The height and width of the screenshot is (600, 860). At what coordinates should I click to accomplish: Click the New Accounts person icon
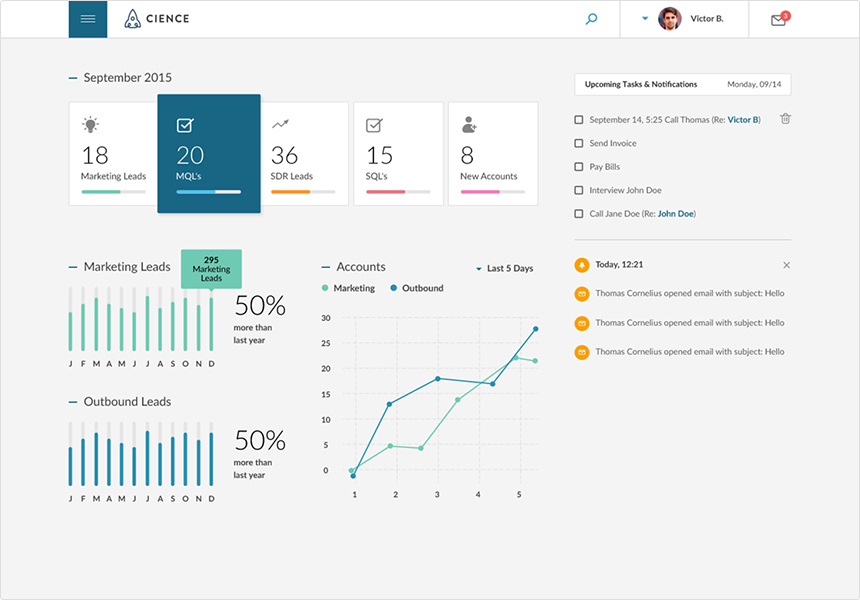pyautogui.click(x=469, y=125)
